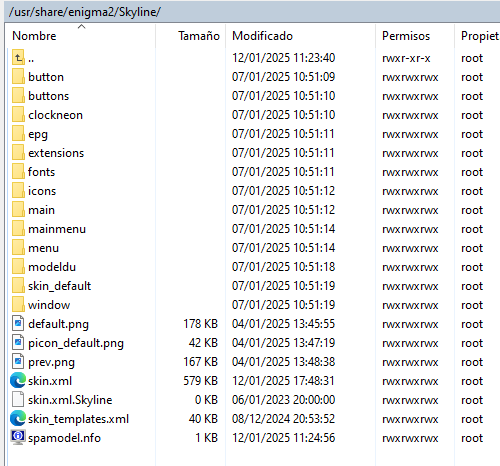The height and width of the screenshot is (466, 500).
Task: Select the fonts folder row
Action: [x=254, y=172]
